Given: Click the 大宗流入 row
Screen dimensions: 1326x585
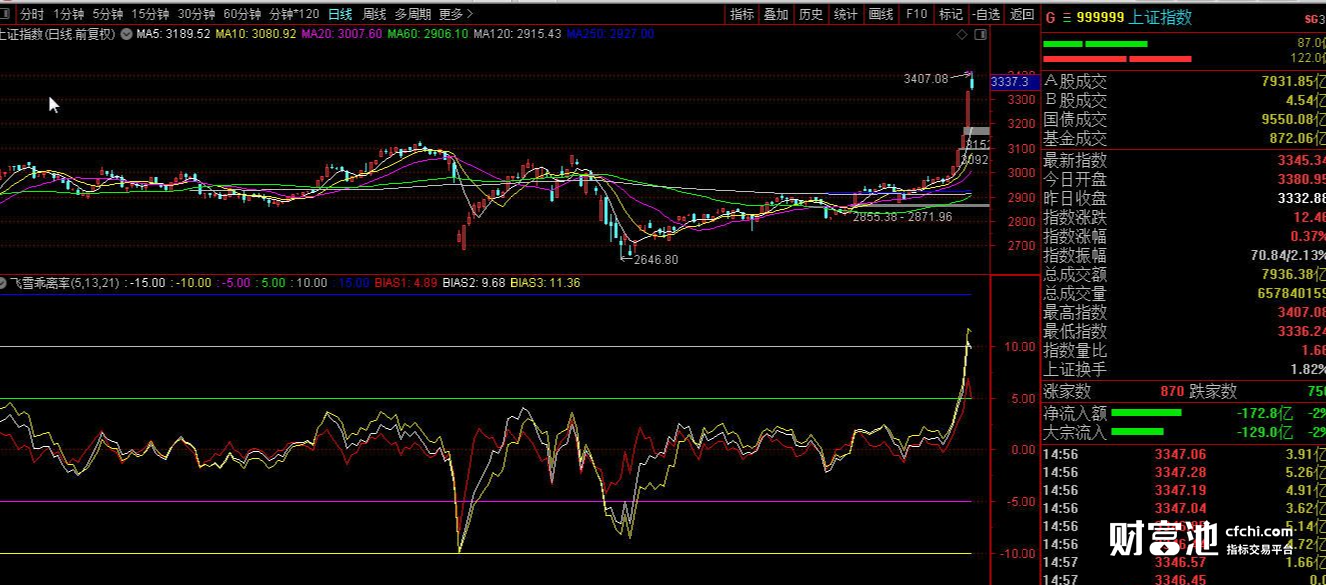Looking at the screenshot, I should (1184, 432).
